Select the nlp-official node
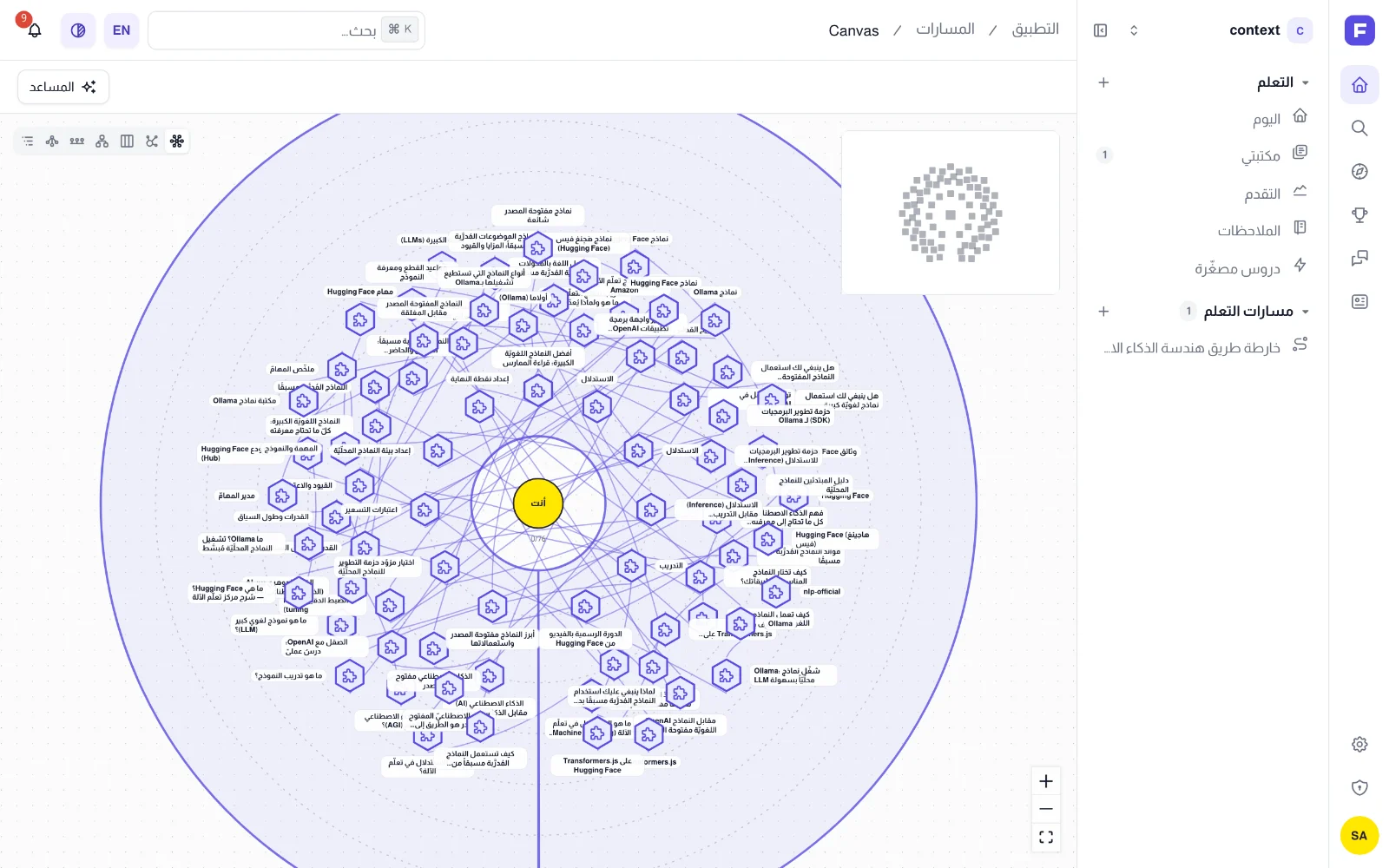Viewport: 1389px width, 868px height. coord(776,592)
